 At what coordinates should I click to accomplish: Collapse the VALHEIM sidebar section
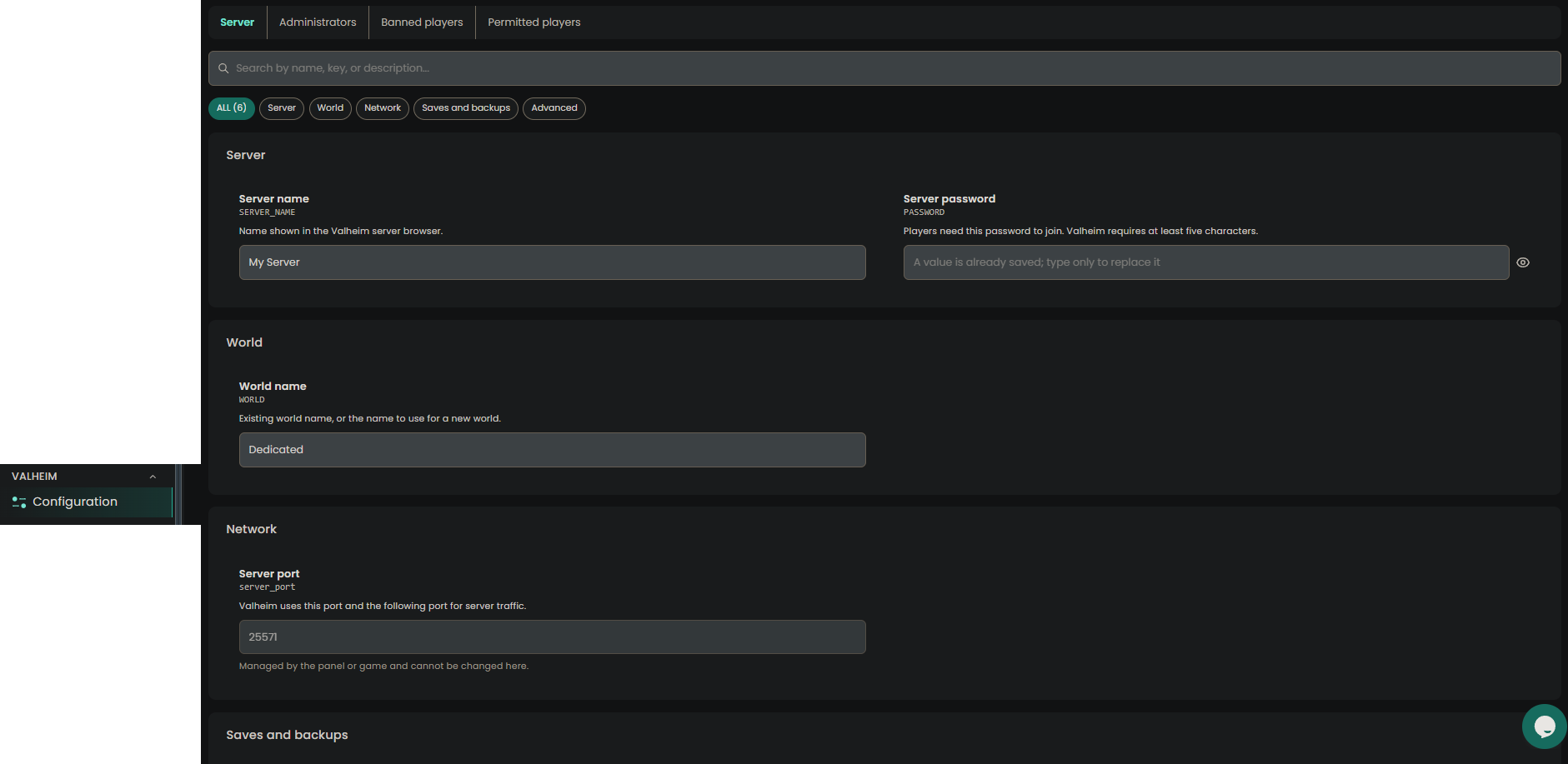coord(153,477)
